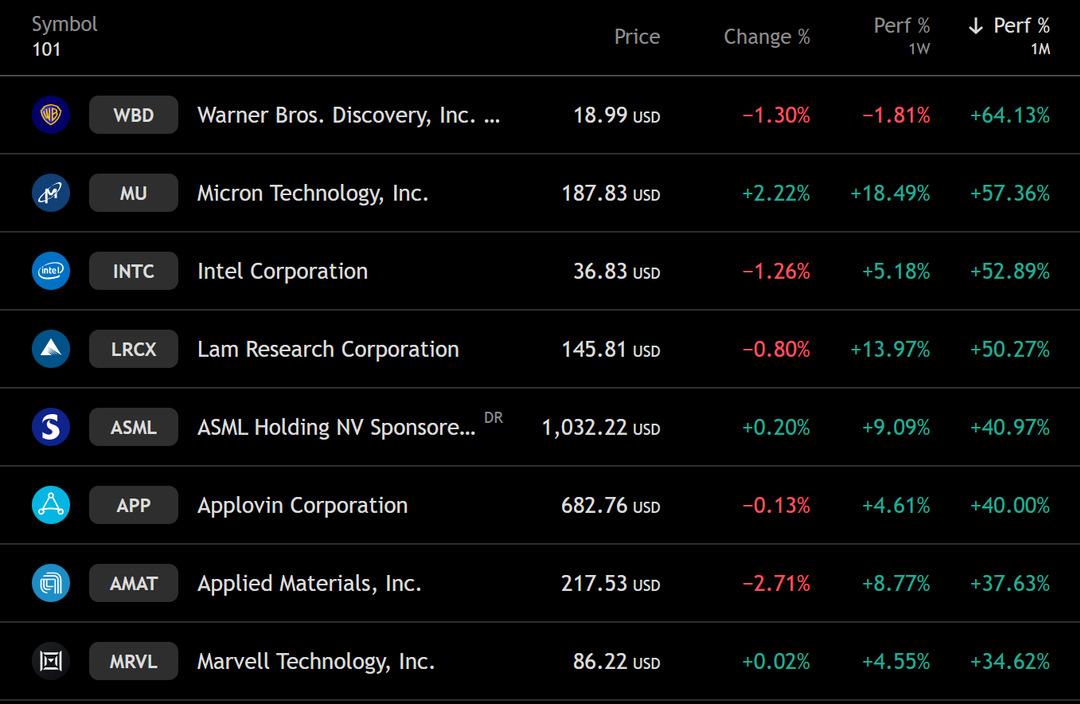Image resolution: width=1080 pixels, height=704 pixels.
Task: Open the WBD ticker symbol
Action: click(x=133, y=115)
